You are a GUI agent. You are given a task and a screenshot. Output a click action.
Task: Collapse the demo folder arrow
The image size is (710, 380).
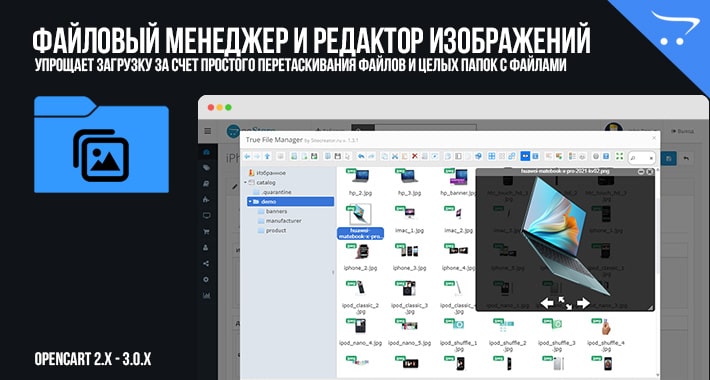[x=250, y=202]
